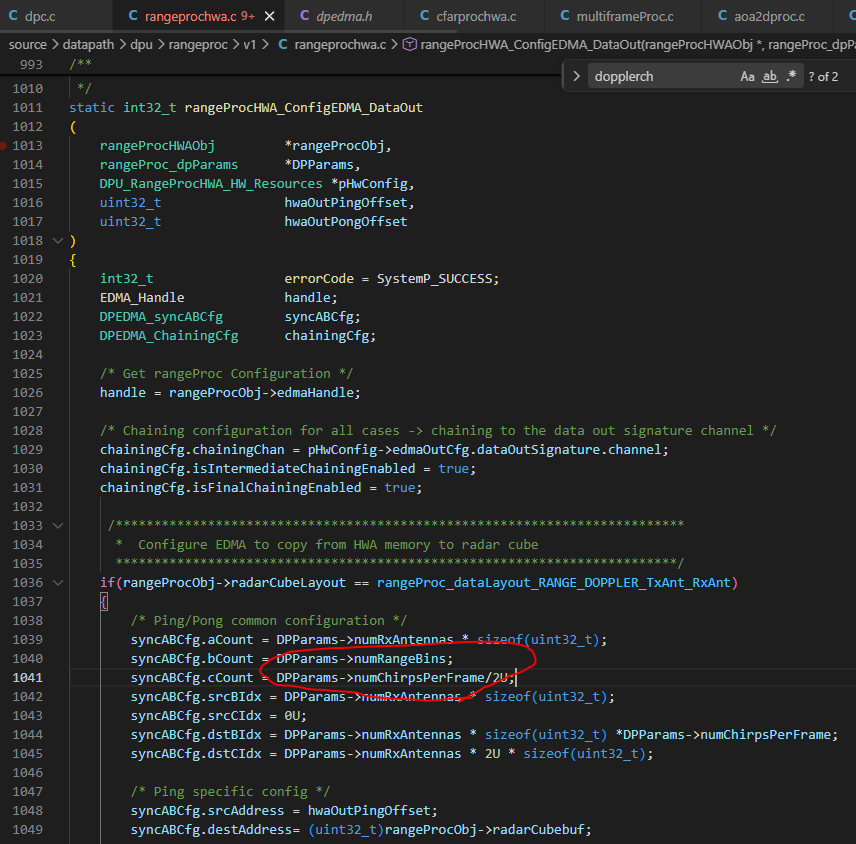Viewport: 856px width, 844px height.
Task: Expand the replace row in find widget
Action: (576, 76)
